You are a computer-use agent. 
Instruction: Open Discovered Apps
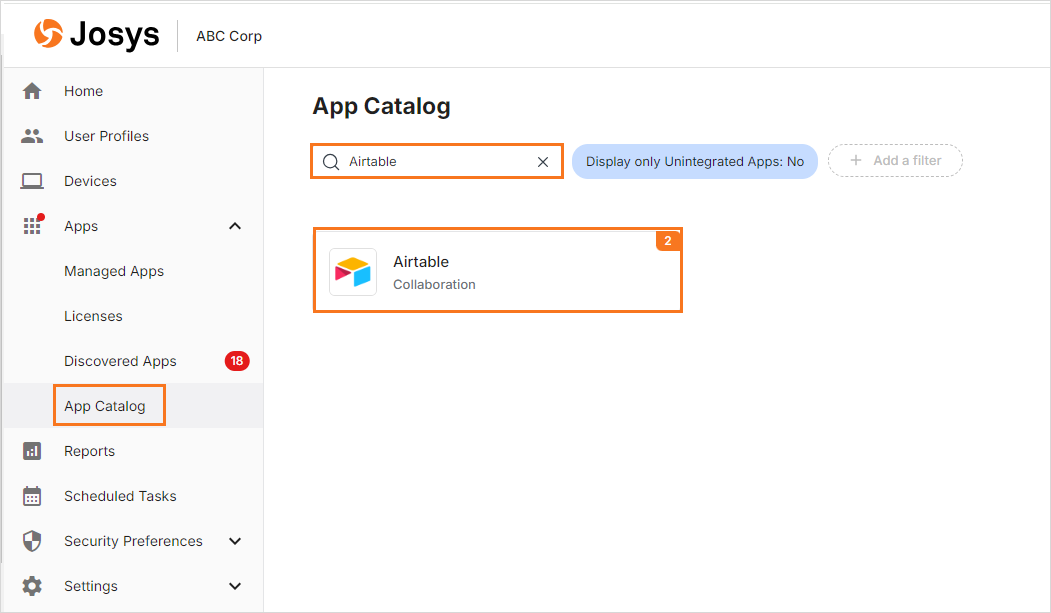click(120, 361)
